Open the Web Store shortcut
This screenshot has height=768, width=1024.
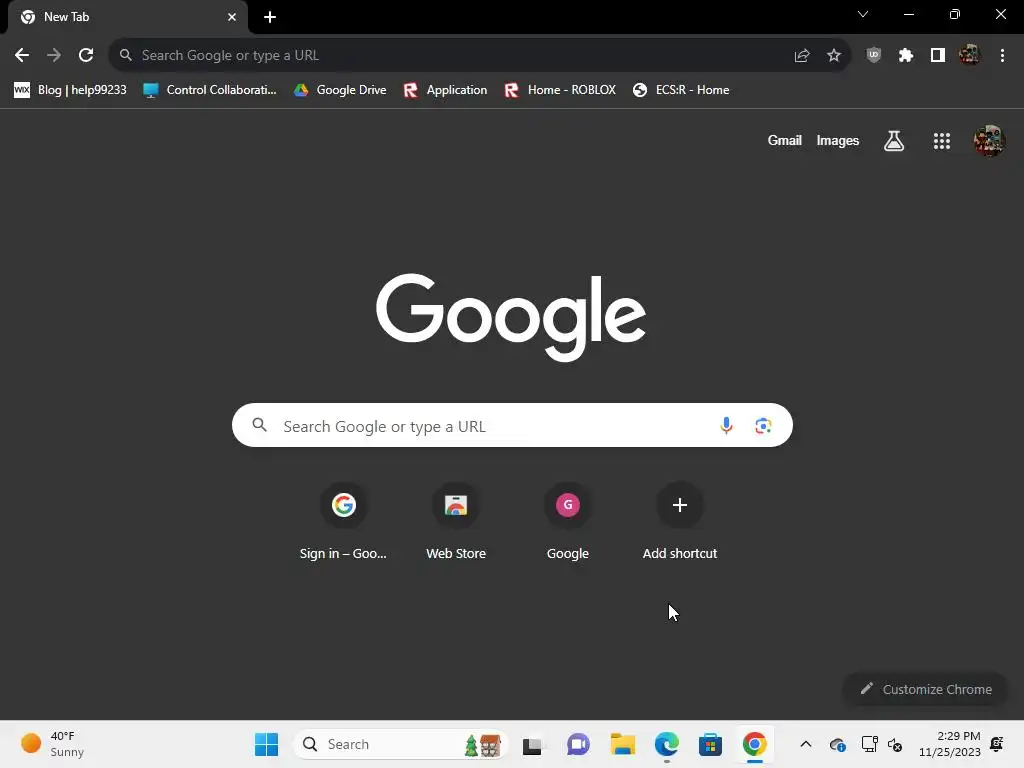pyautogui.click(x=456, y=522)
